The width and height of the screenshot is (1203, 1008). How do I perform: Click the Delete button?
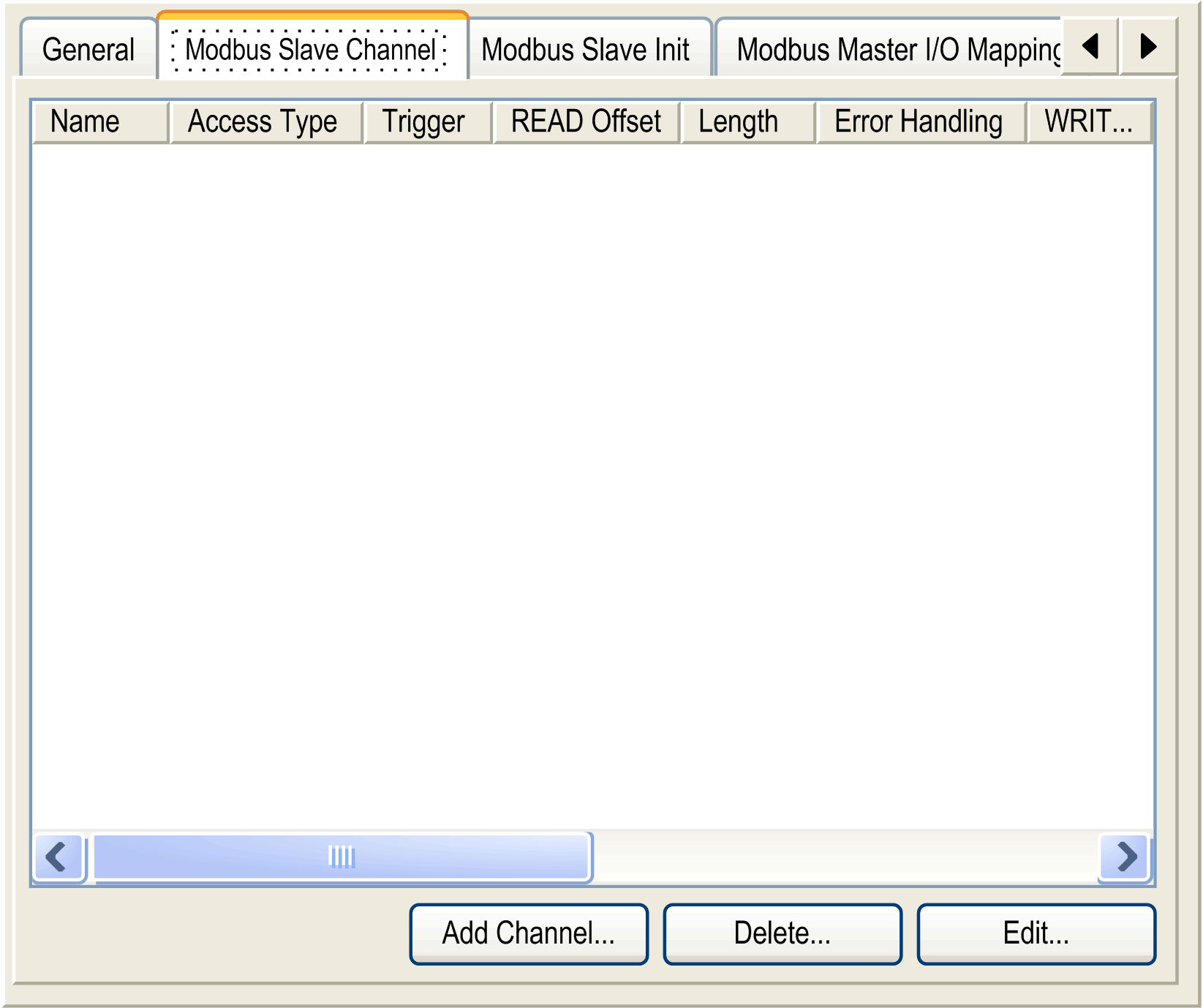(782, 933)
